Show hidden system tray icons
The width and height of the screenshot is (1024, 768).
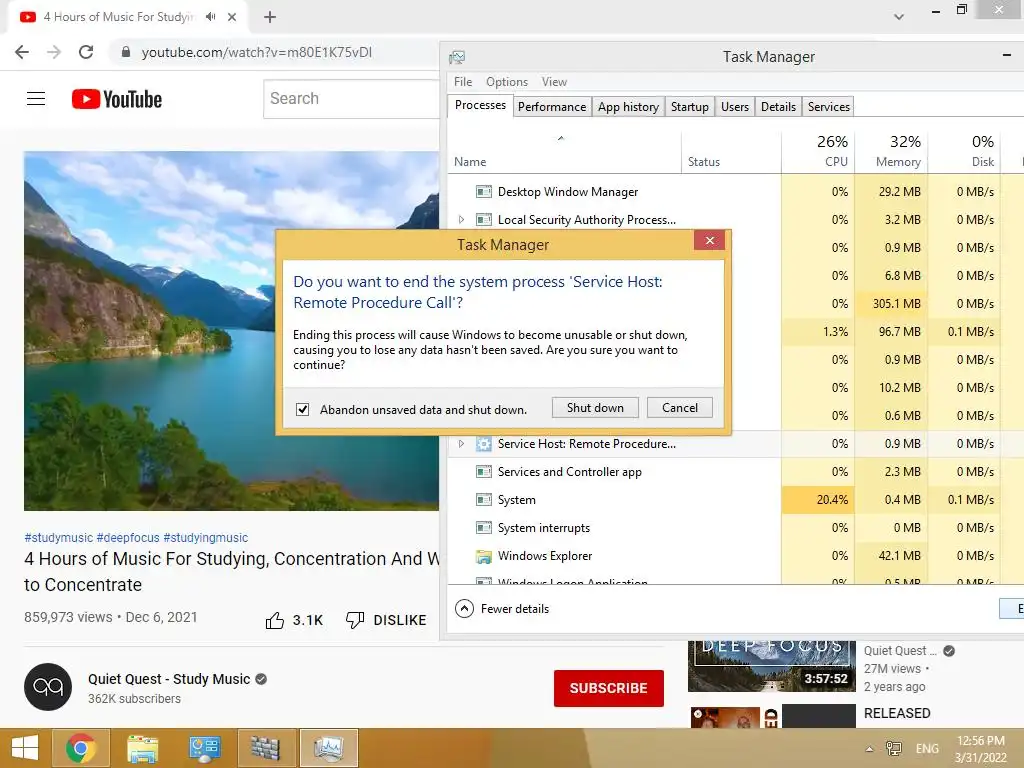tap(869, 748)
